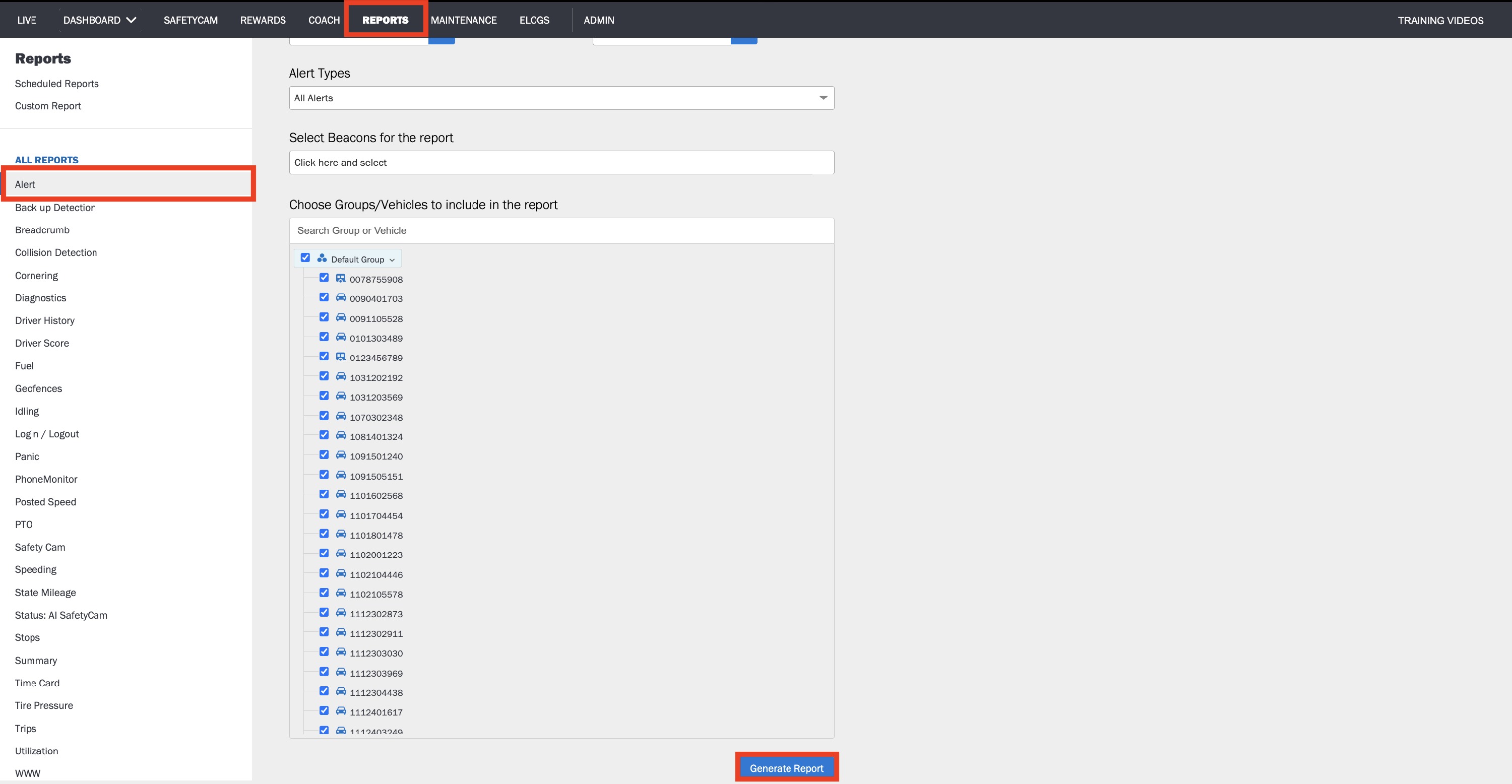Click the vehicle icon for 0078755908
The height and width of the screenshot is (784, 1512).
point(340,278)
